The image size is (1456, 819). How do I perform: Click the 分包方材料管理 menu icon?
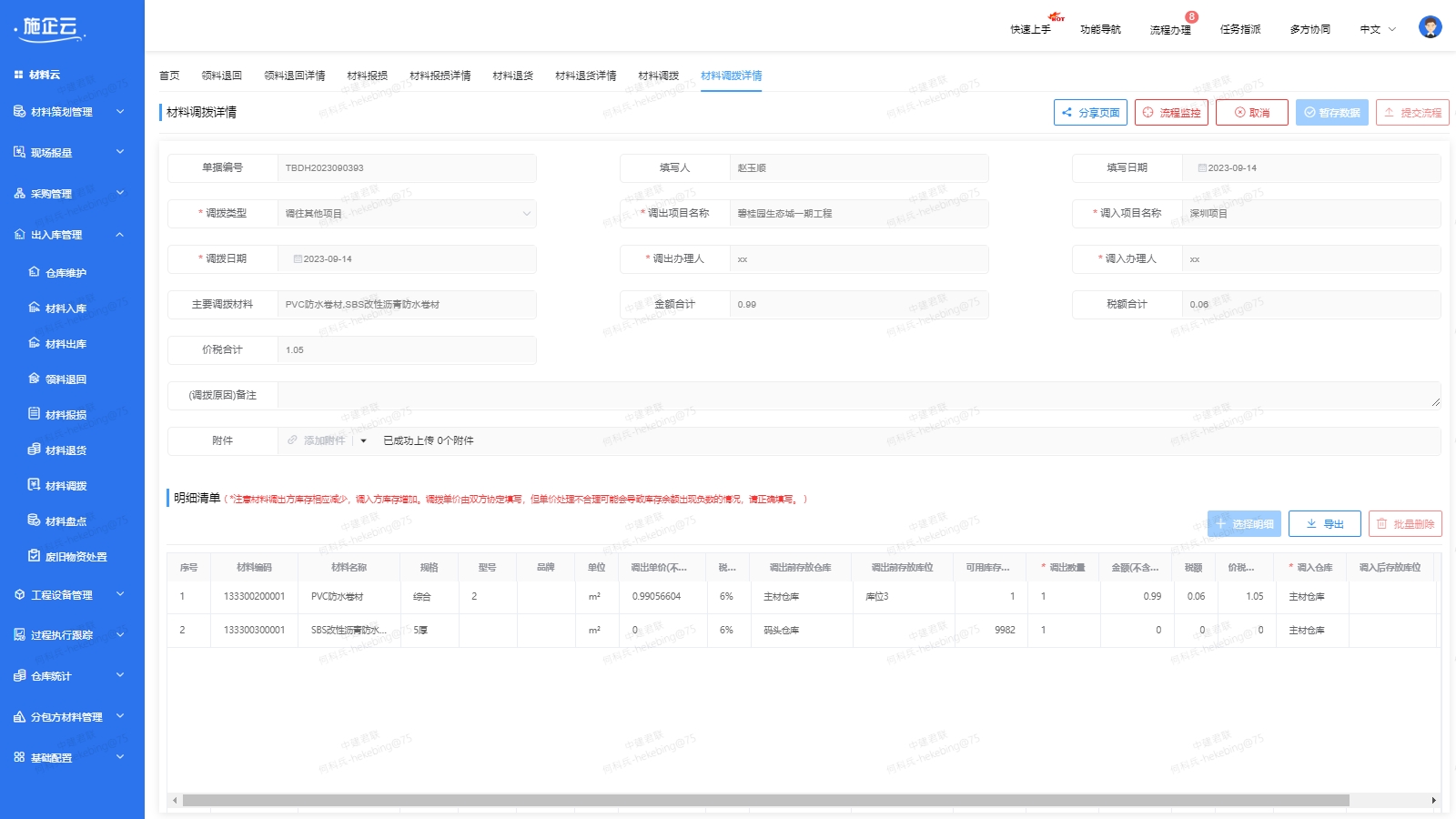tap(19, 716)
